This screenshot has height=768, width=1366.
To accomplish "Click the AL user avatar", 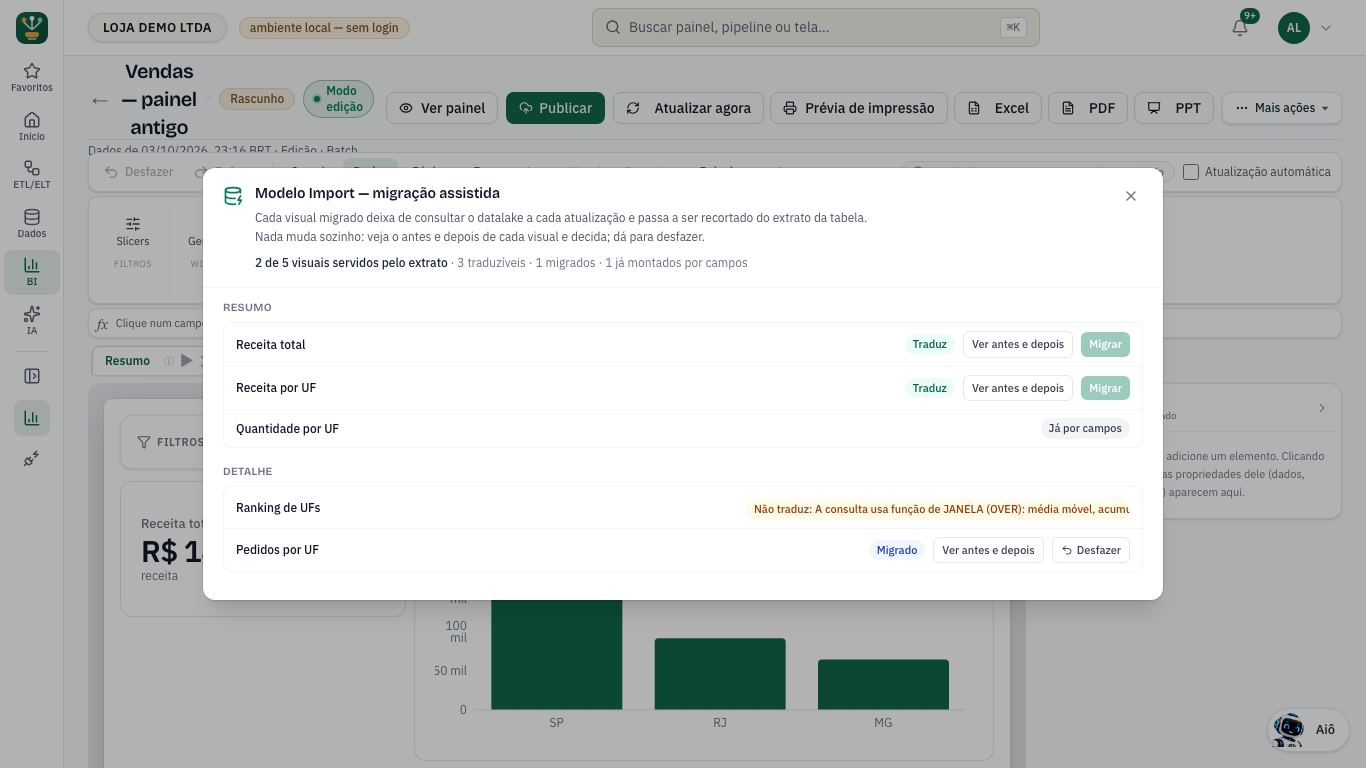I will point(1294,28).
